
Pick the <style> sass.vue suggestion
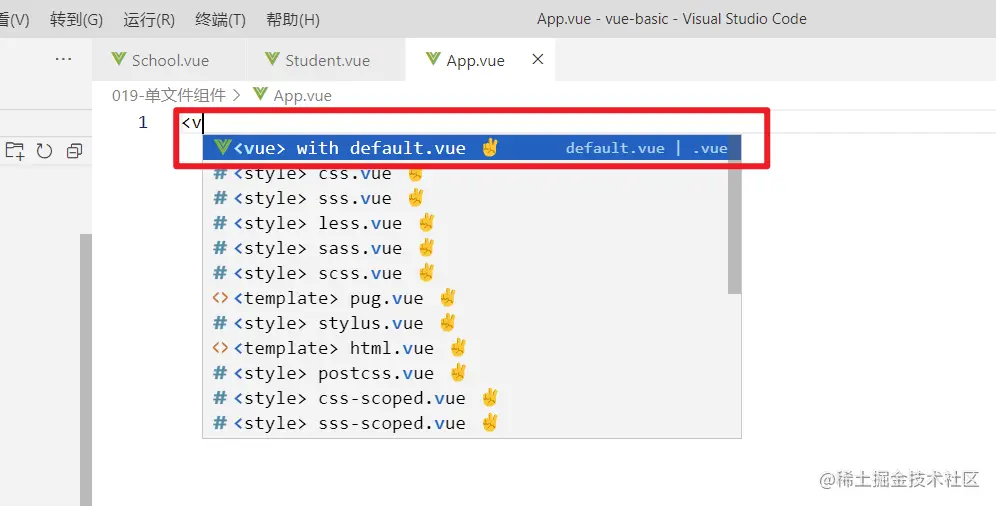pyautogui.click(x=466, y=248)
